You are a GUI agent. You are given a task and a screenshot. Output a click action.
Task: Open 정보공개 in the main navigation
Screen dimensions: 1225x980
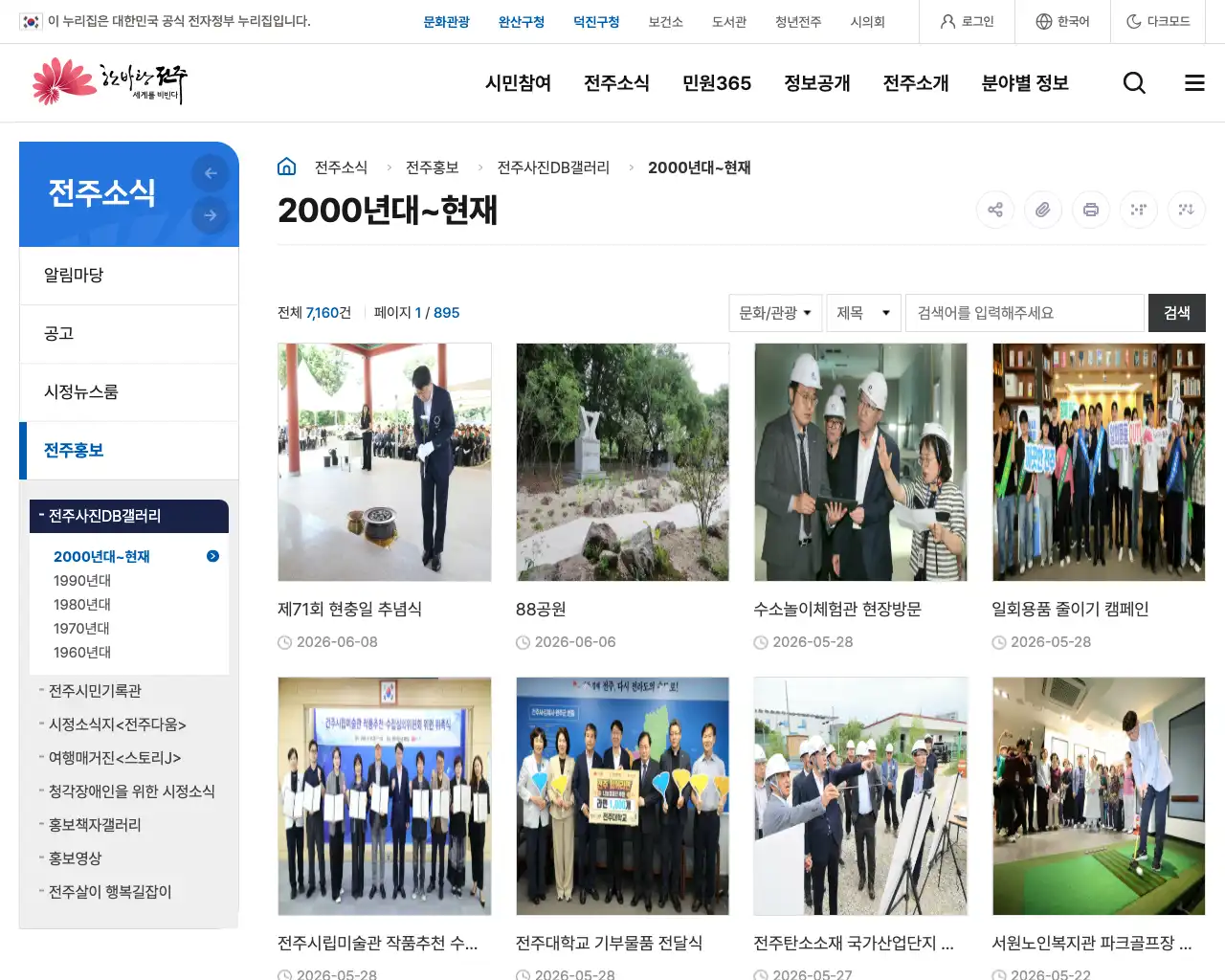817,83
